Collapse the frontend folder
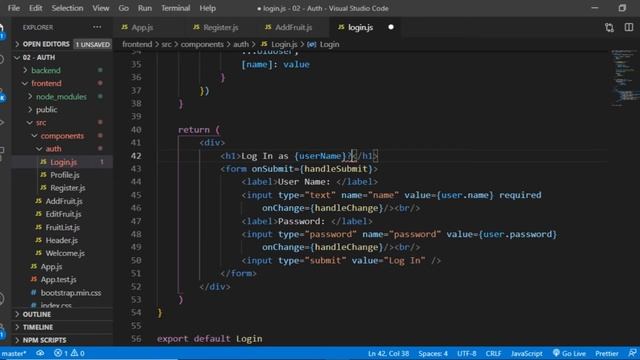The height and width of the screenshot is (360, 640). point(46,84)
